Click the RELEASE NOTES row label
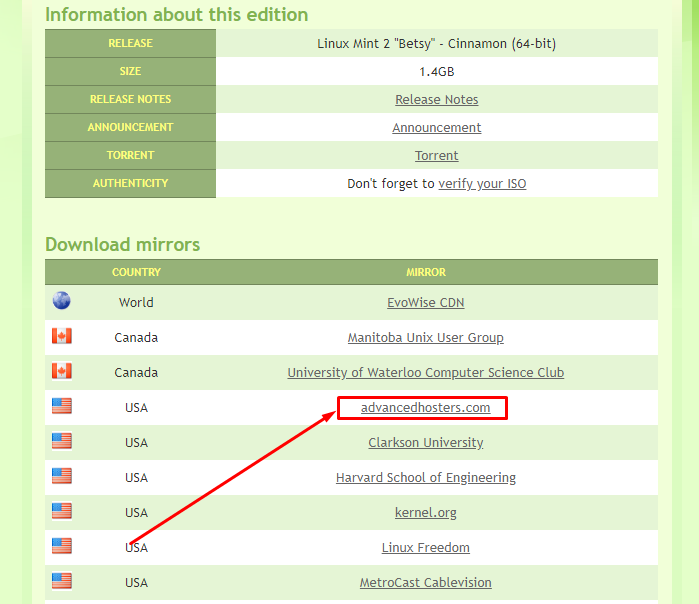 tap(130, 99)
